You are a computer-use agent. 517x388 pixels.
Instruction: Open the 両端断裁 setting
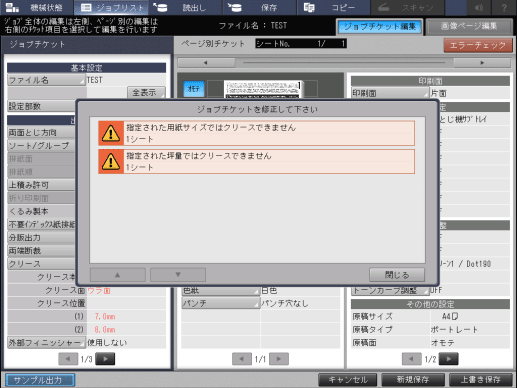coord(42,251)
